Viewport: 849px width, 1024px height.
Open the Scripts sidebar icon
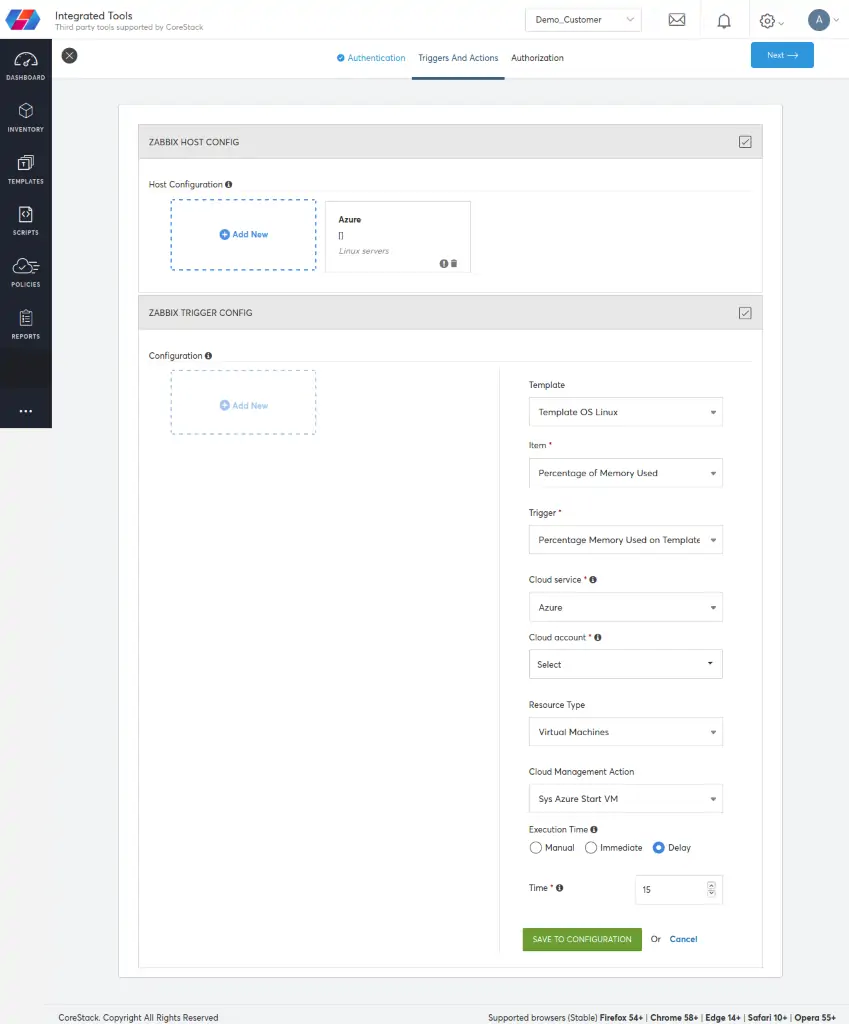pos(25,221)
